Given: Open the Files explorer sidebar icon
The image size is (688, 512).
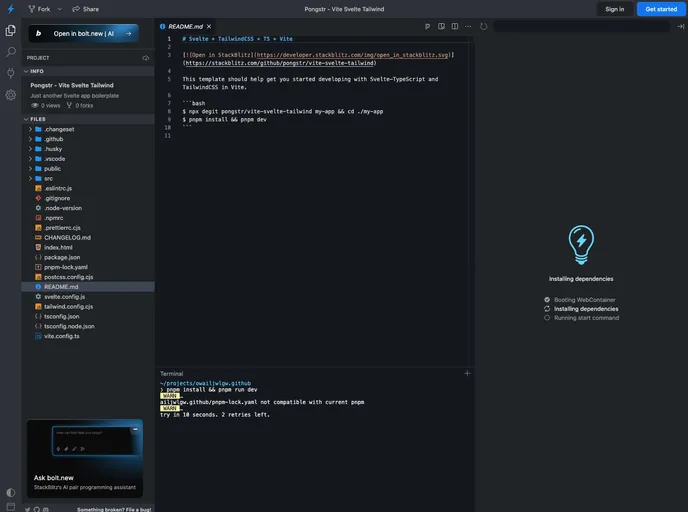Looking at the screenshot, I should point(11,30).
